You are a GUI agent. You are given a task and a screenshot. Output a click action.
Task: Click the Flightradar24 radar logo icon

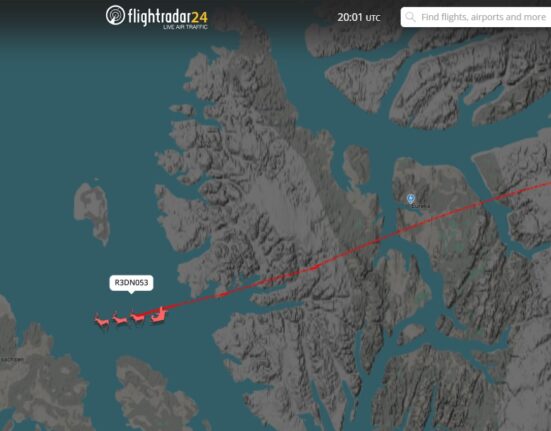(x=115, y=15)
